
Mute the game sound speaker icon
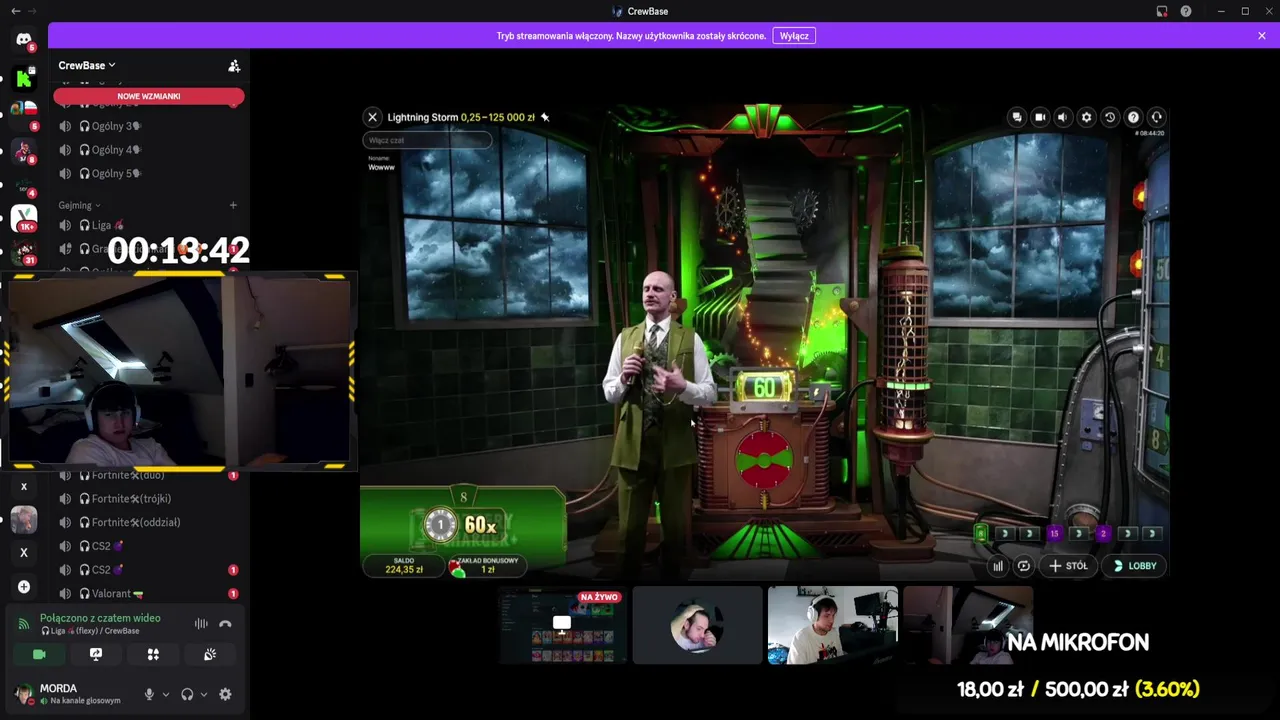point(1063,117)
